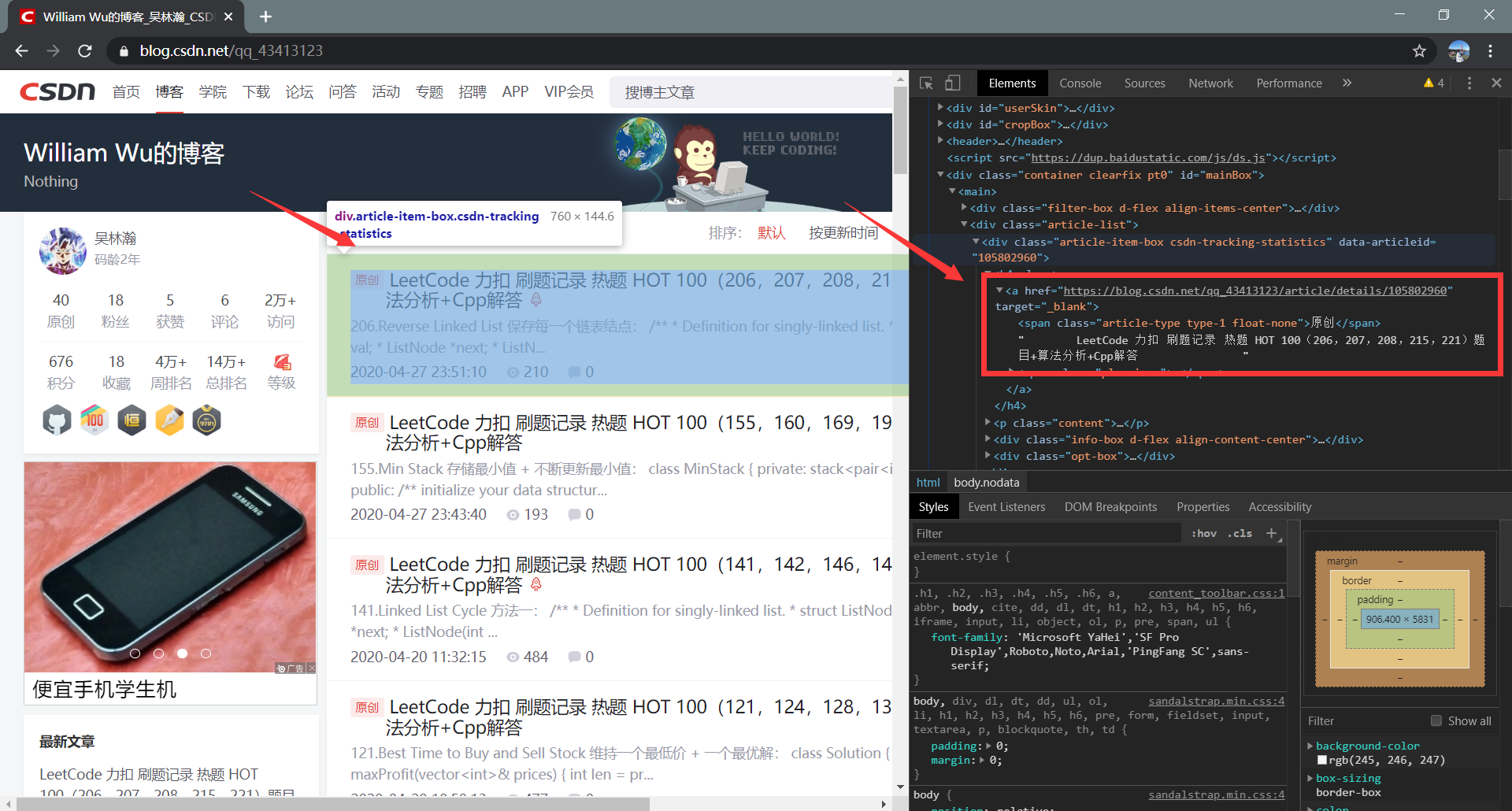Click the hexagon list badge icon
This screenshot has height=811, width=1512.
[132, 420]
